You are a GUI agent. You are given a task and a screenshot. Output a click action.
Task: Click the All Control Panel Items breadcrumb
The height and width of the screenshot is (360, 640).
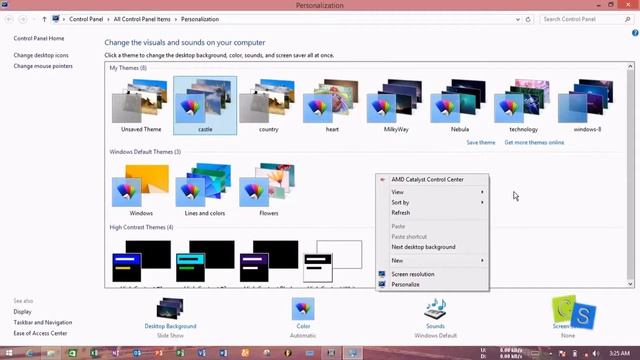pos(142,19)
